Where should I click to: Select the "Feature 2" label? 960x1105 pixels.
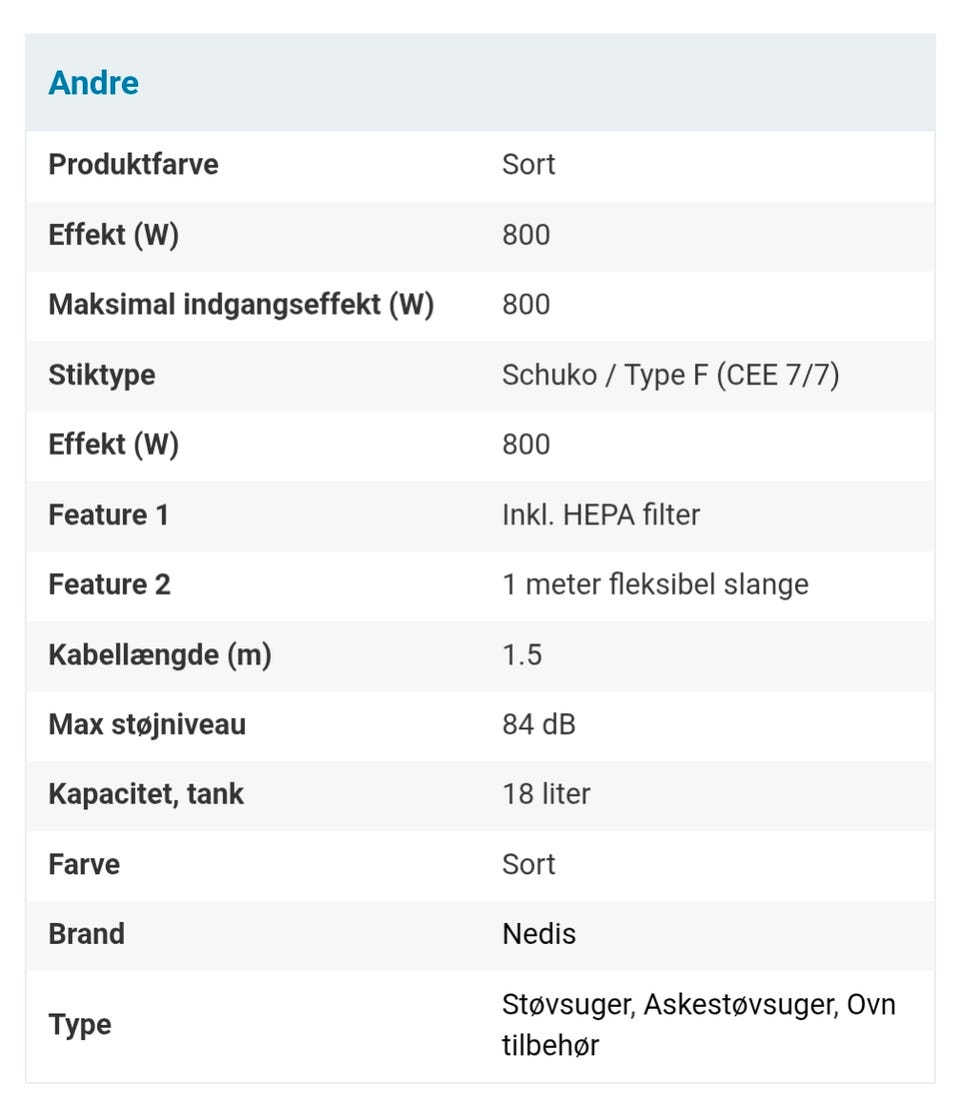pyautogui.click(x=110, y=584)
